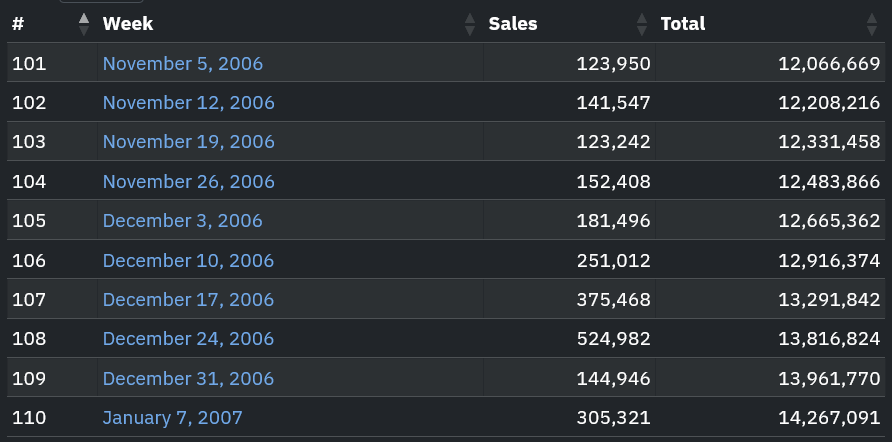Click the sort arrows in the Sales column

click(x=642, y=24)
